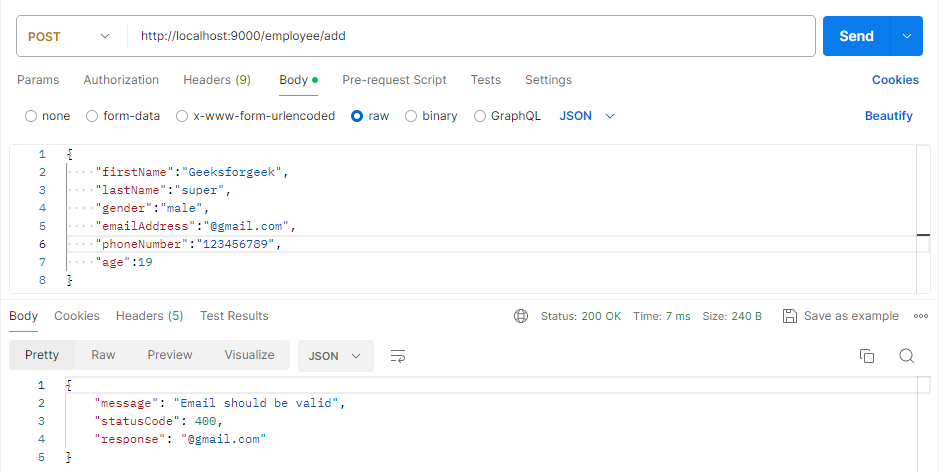Click the request URL input field
This screenshot has width=945, height=472.
(470, 36)
